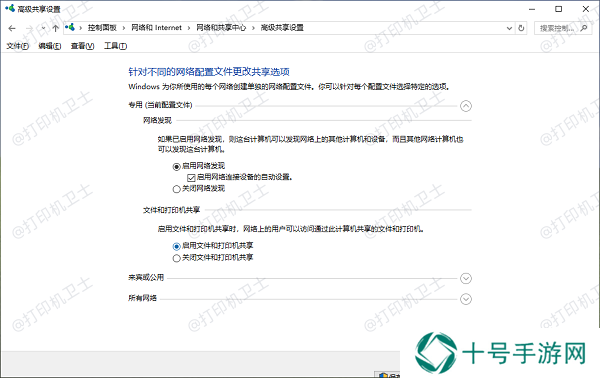The image size is (600, 378).
Task: Expand the 所有网络 section
Action: coord(466,299)
